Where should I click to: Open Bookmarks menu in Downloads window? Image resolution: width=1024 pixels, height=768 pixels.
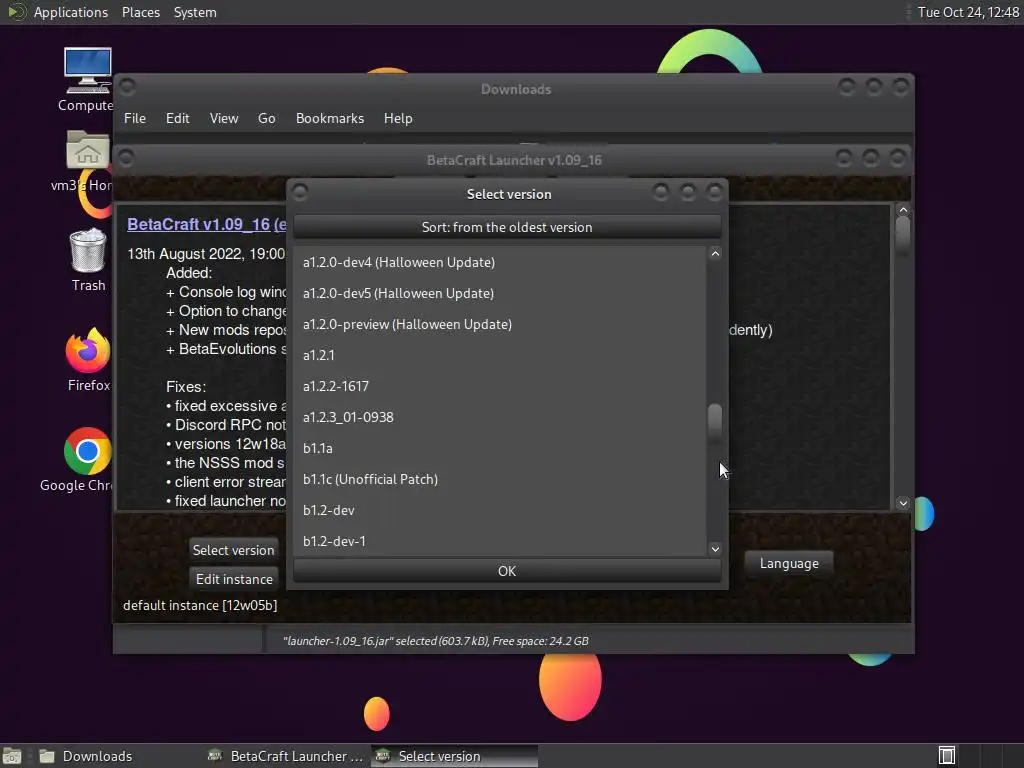coord(330,118)
